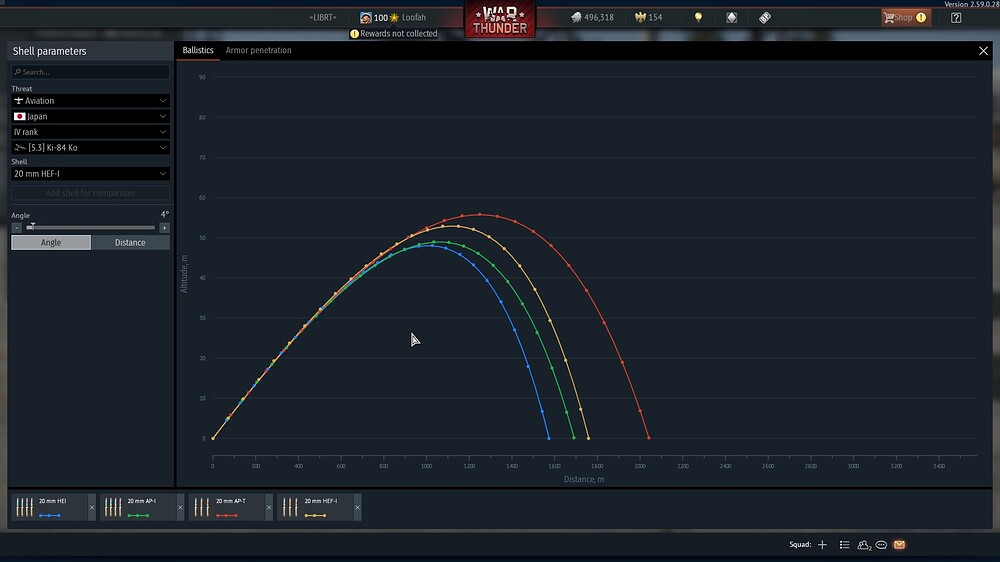Open the chat bubble icon
Image resolution: width=1000 pixels, height=562 pixels.
(x=881, y=545)
